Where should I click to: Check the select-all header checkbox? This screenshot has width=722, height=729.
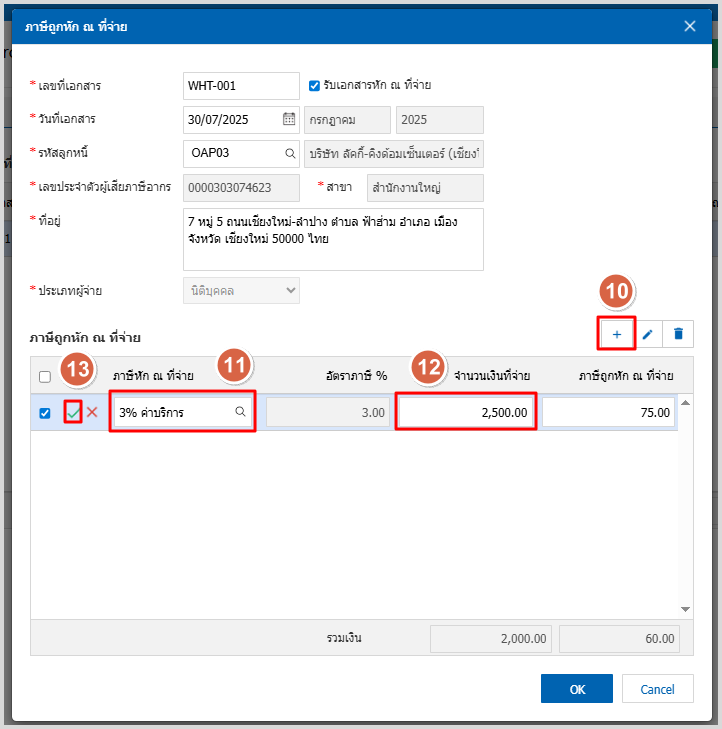point(45,377)
